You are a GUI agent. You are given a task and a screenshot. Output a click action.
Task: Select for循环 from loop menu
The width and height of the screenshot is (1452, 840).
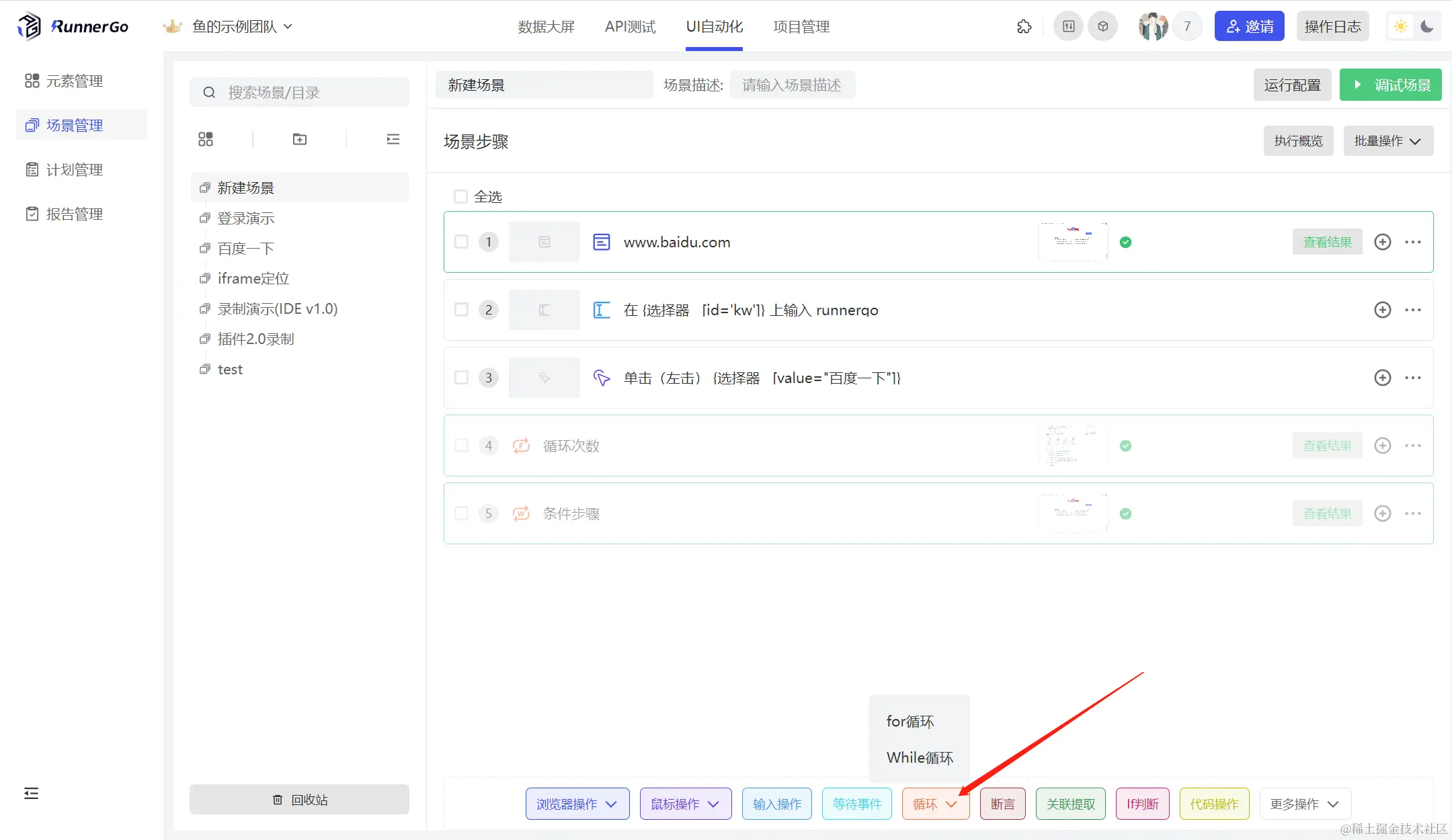(x=910, y=722)
